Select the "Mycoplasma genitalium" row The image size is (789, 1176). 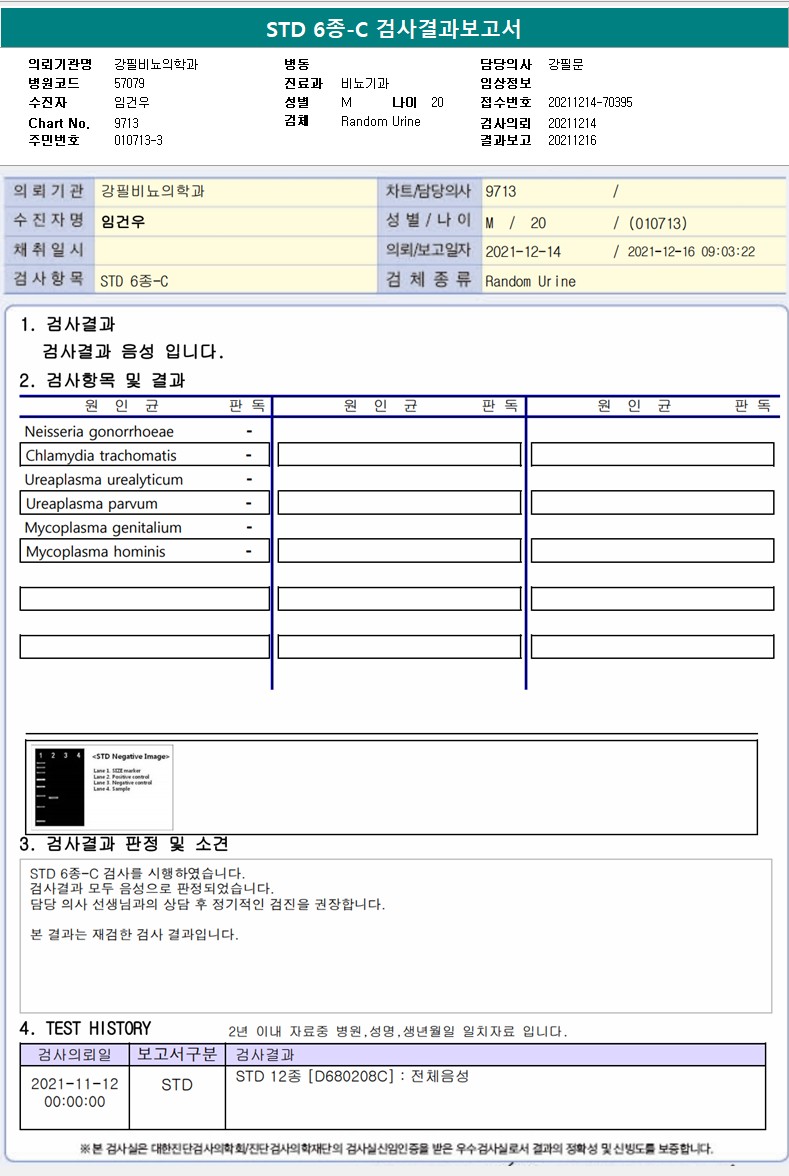pyautogui.click(x=145, y=527)
